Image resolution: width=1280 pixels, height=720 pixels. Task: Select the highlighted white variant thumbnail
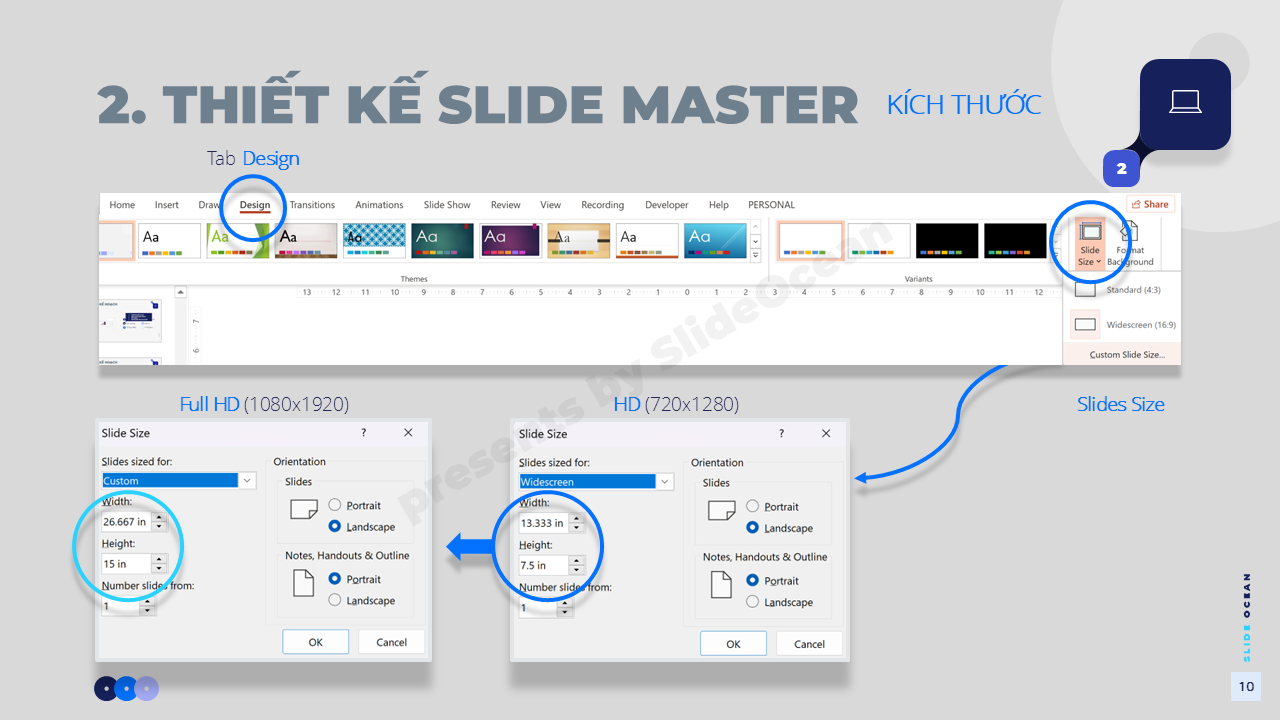pos(810,241)
